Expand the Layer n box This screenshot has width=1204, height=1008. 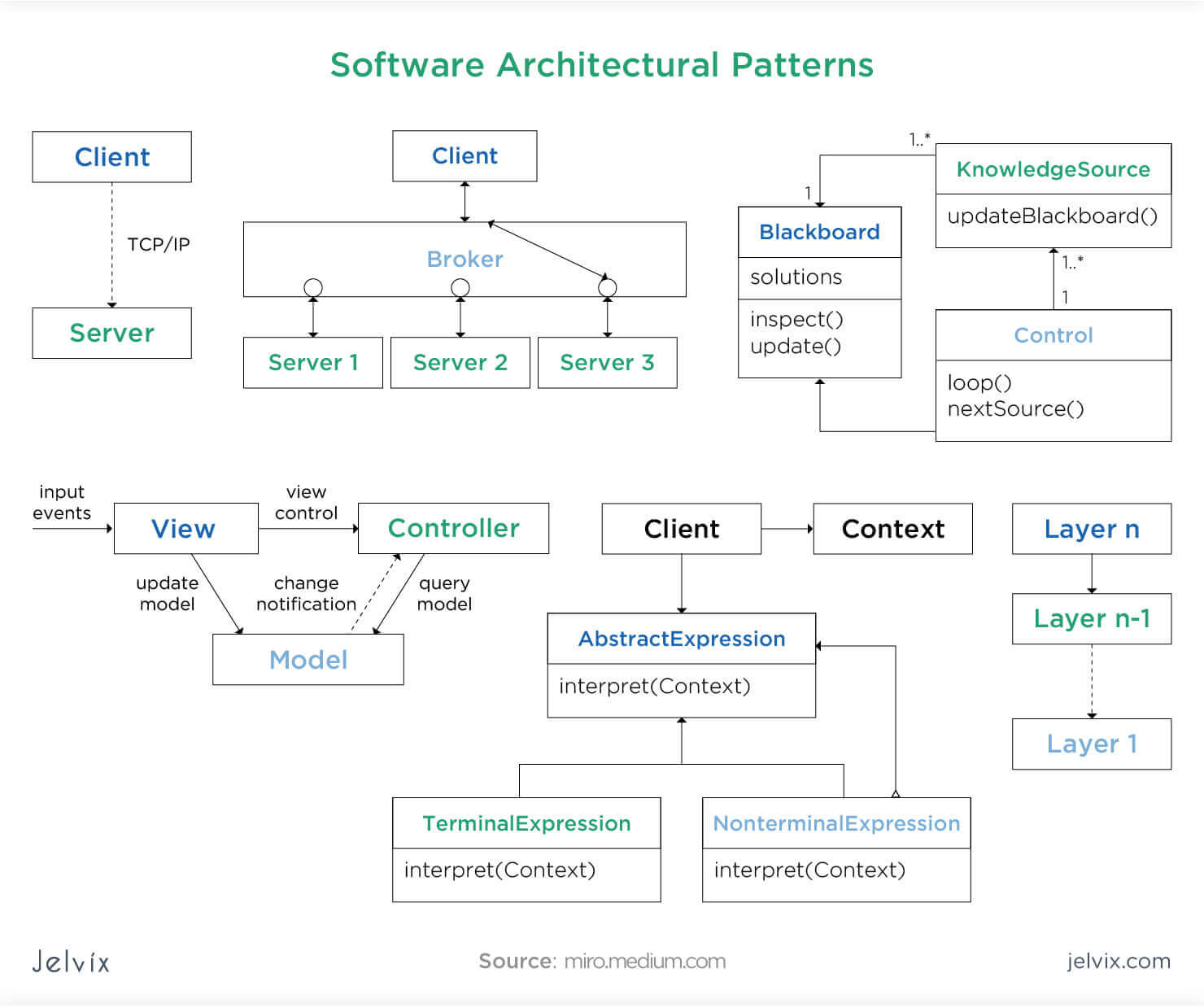tap(1091, 529)
